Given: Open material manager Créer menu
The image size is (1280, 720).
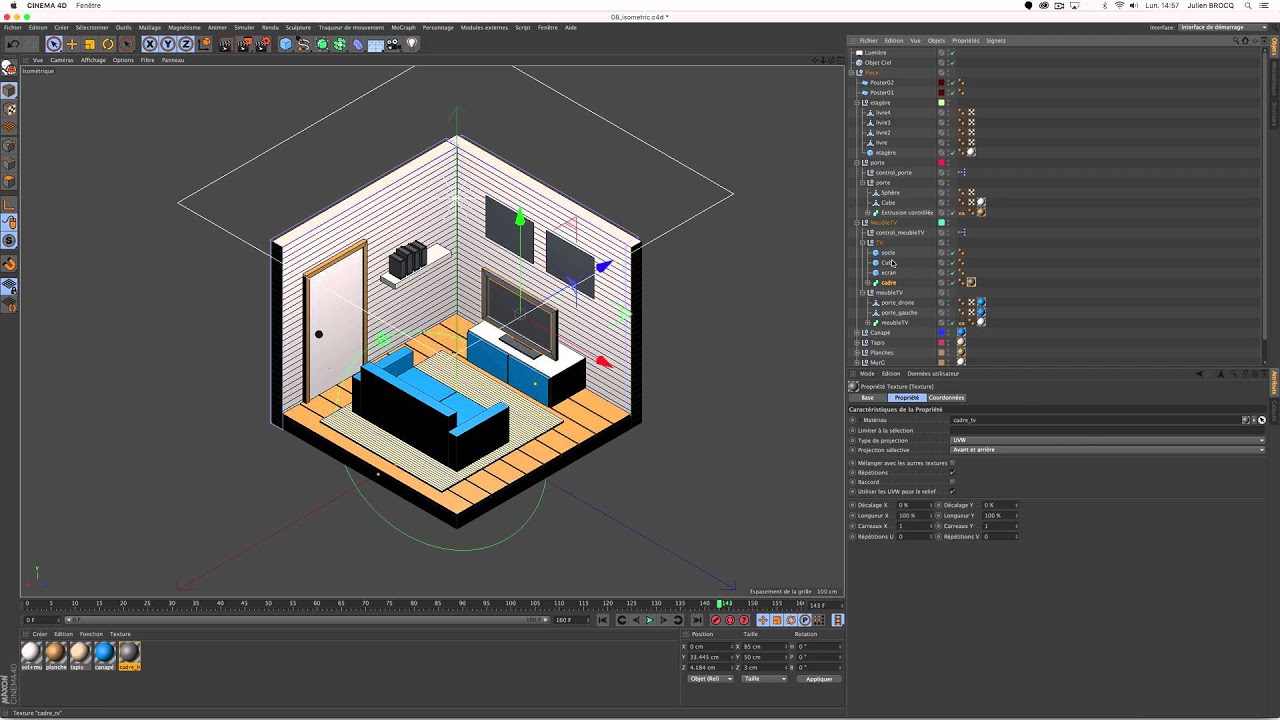Looking at the screenshot, I should 40,634.
